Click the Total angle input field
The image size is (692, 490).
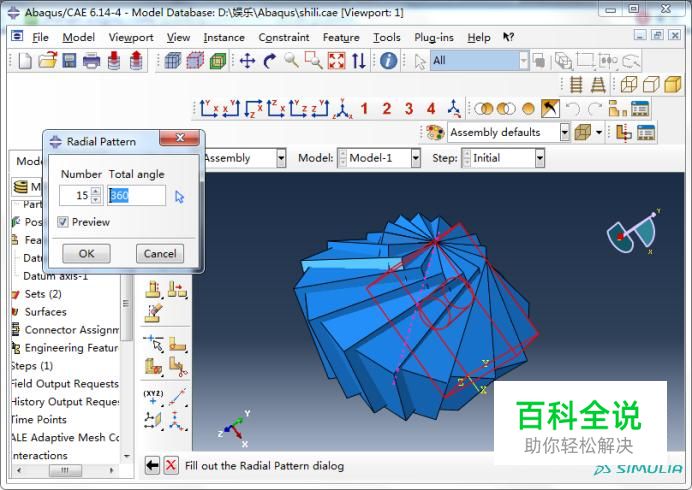(136, 195)
